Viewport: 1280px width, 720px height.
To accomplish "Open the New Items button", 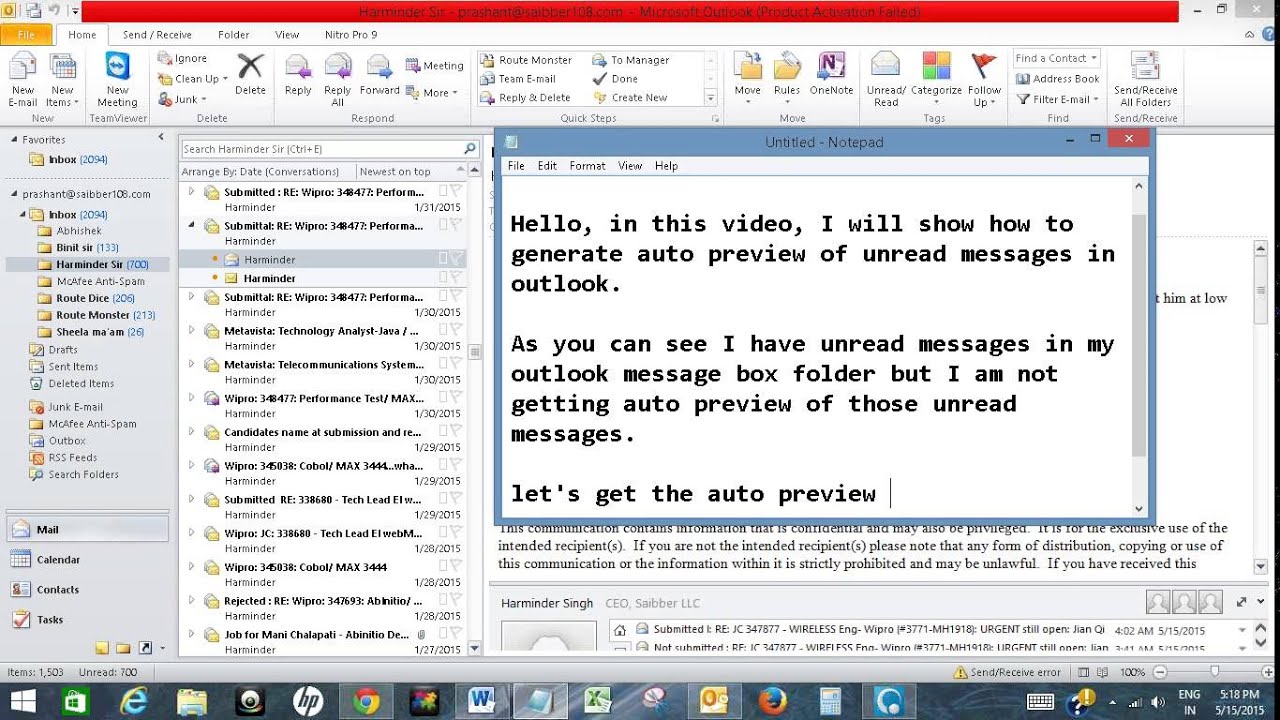I will pos(60,80).
